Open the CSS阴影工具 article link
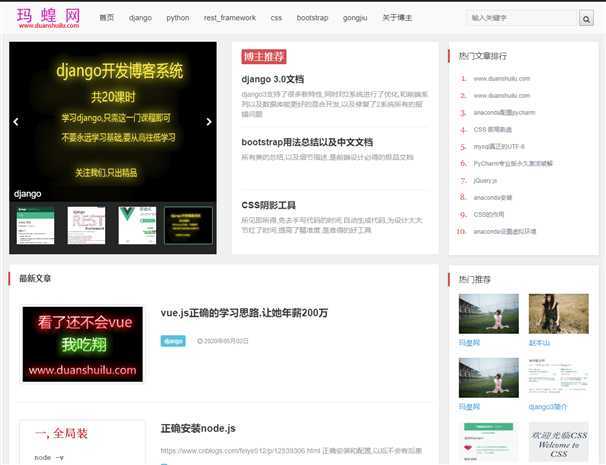This screenshot has height=465, width=606. point(269,205)
